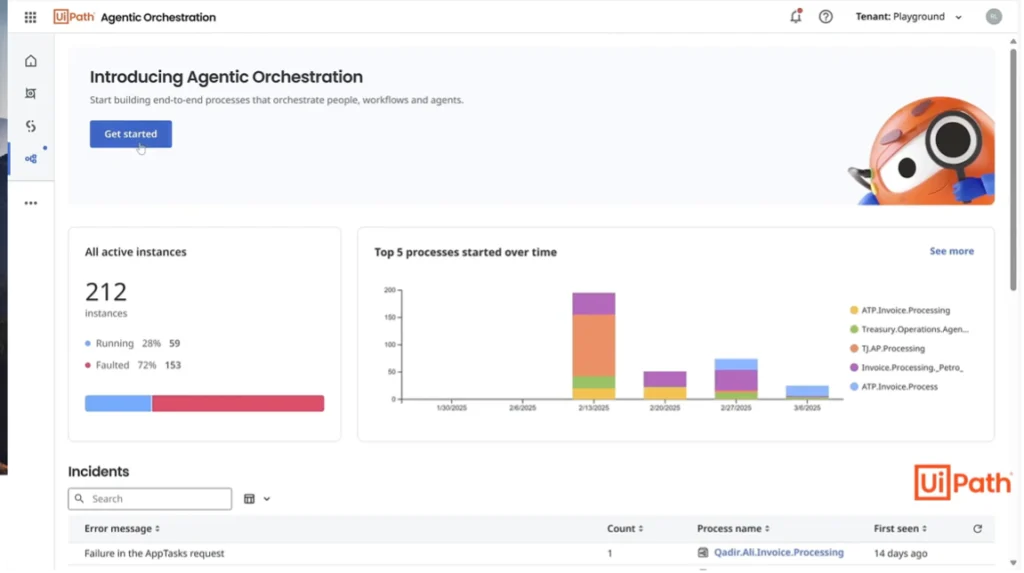The width and height of the screenshot is (1024, 573).
Task: Click the "All active instances" heading
Action: pyautogui.click(x=135, y=252)
